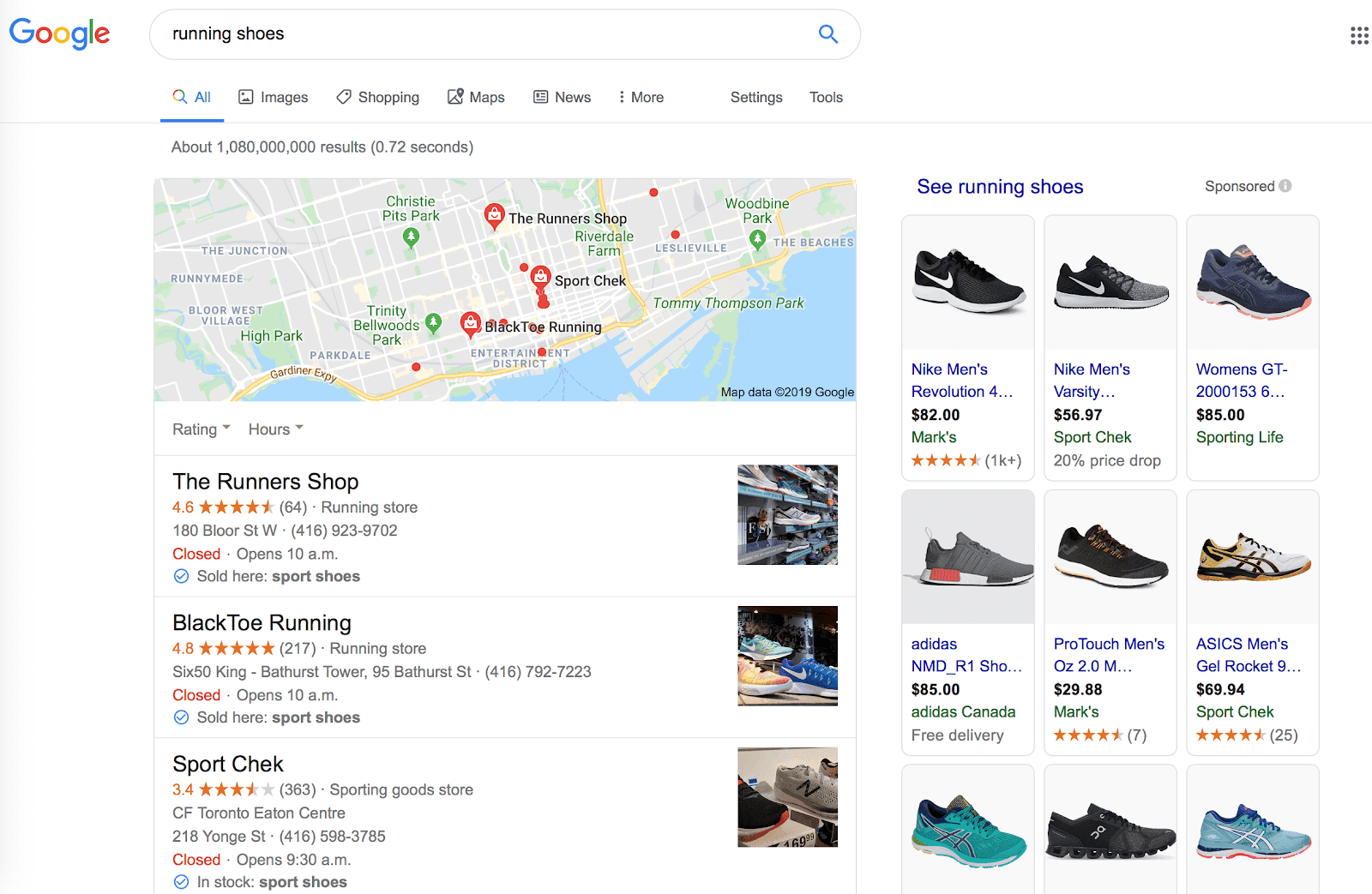The width and height of the screenshot is (1372, 894).
Task: Open Nike Men's Varsity product link
Action: pyautogui.click(x=1092, y=381)
